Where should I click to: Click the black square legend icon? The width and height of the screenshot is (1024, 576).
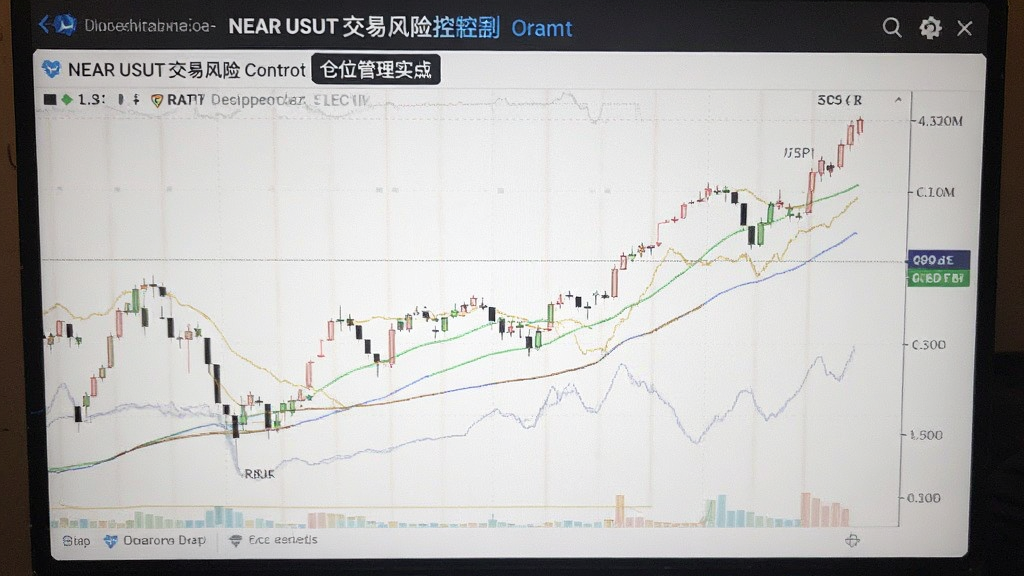(x=50, y=99)
